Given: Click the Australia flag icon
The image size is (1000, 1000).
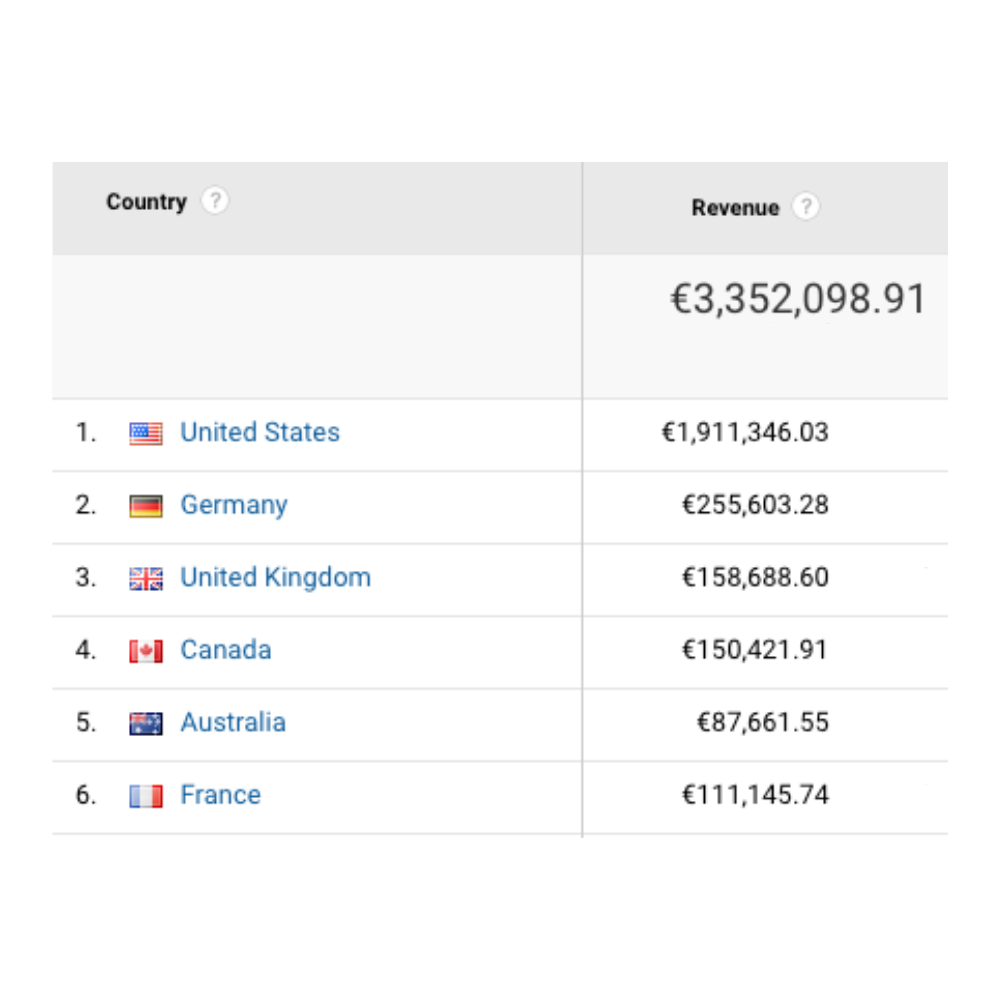Looking at the screenshot, I should click(x=146, y=724).
